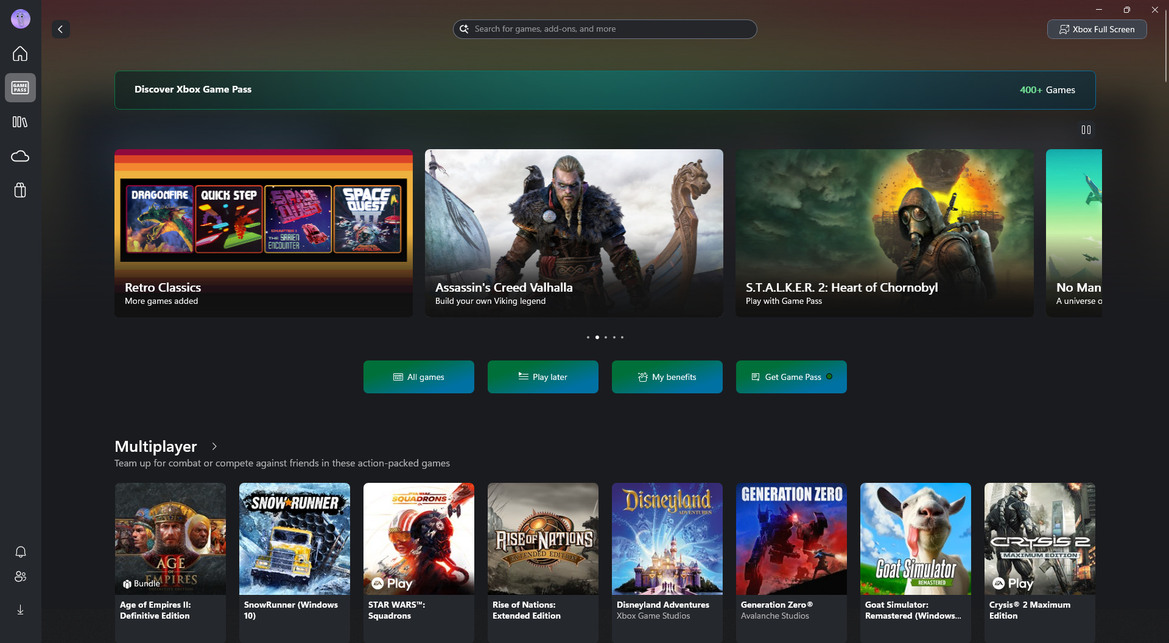
Task: Expand the Multiplayer section chevron
Action: pos(214,447)
